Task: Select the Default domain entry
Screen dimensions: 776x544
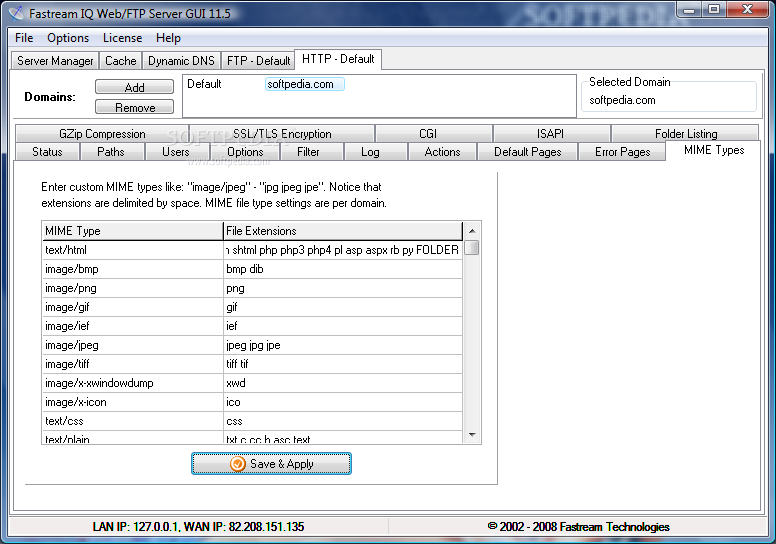Action: click(204, 84)
